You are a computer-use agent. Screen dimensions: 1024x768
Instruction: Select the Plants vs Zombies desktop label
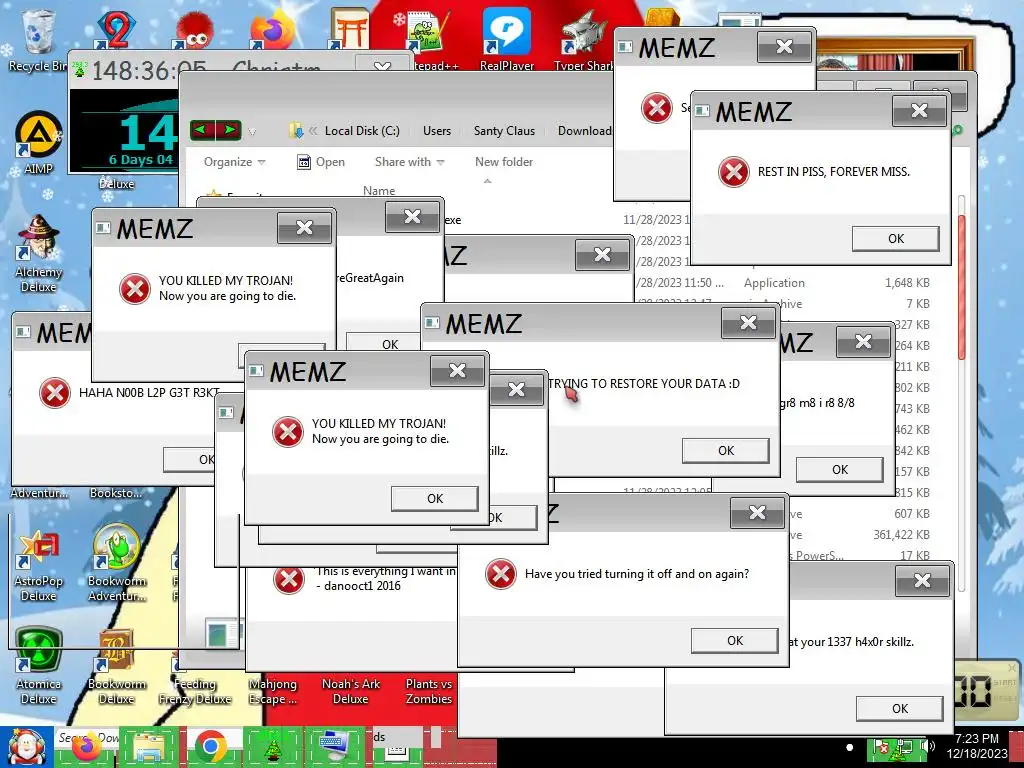[428, 691]
